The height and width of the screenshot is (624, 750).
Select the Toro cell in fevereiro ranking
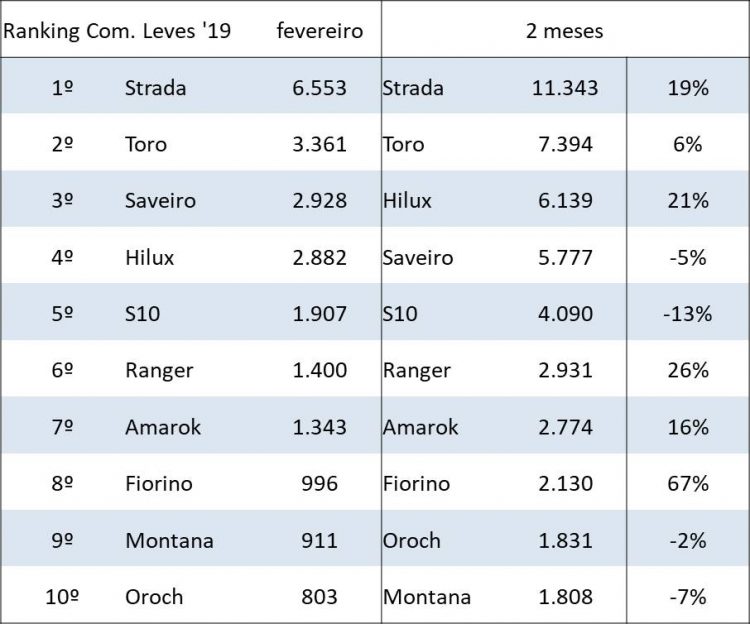pos(146,144)
